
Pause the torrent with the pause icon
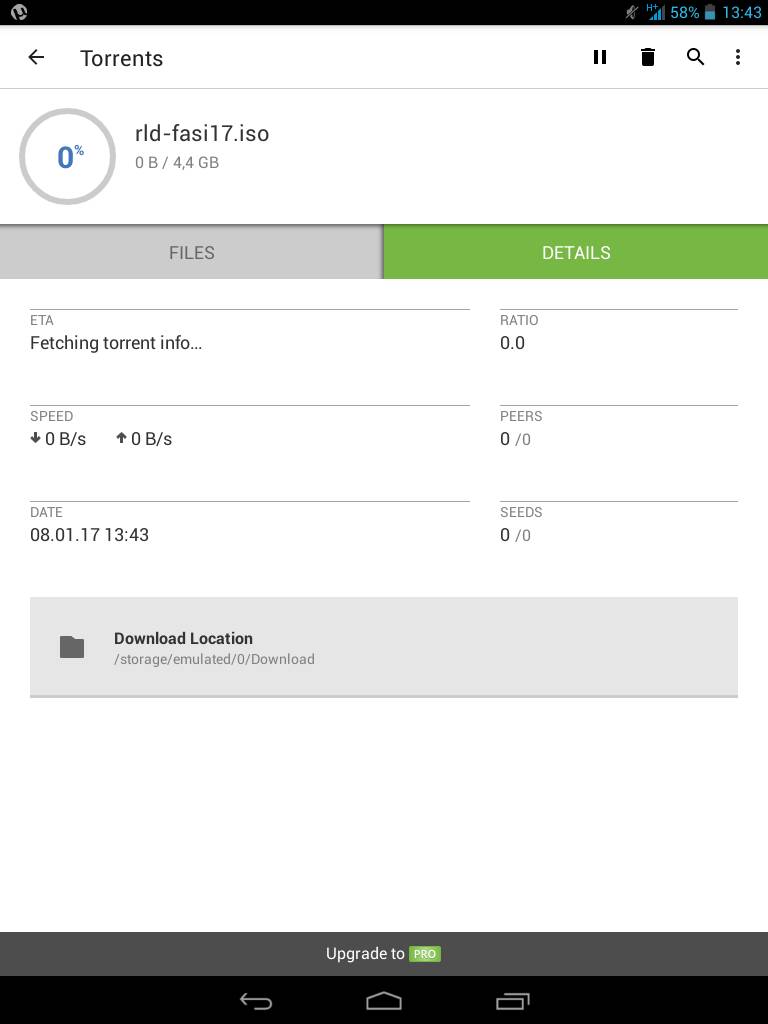coord(600,57)
